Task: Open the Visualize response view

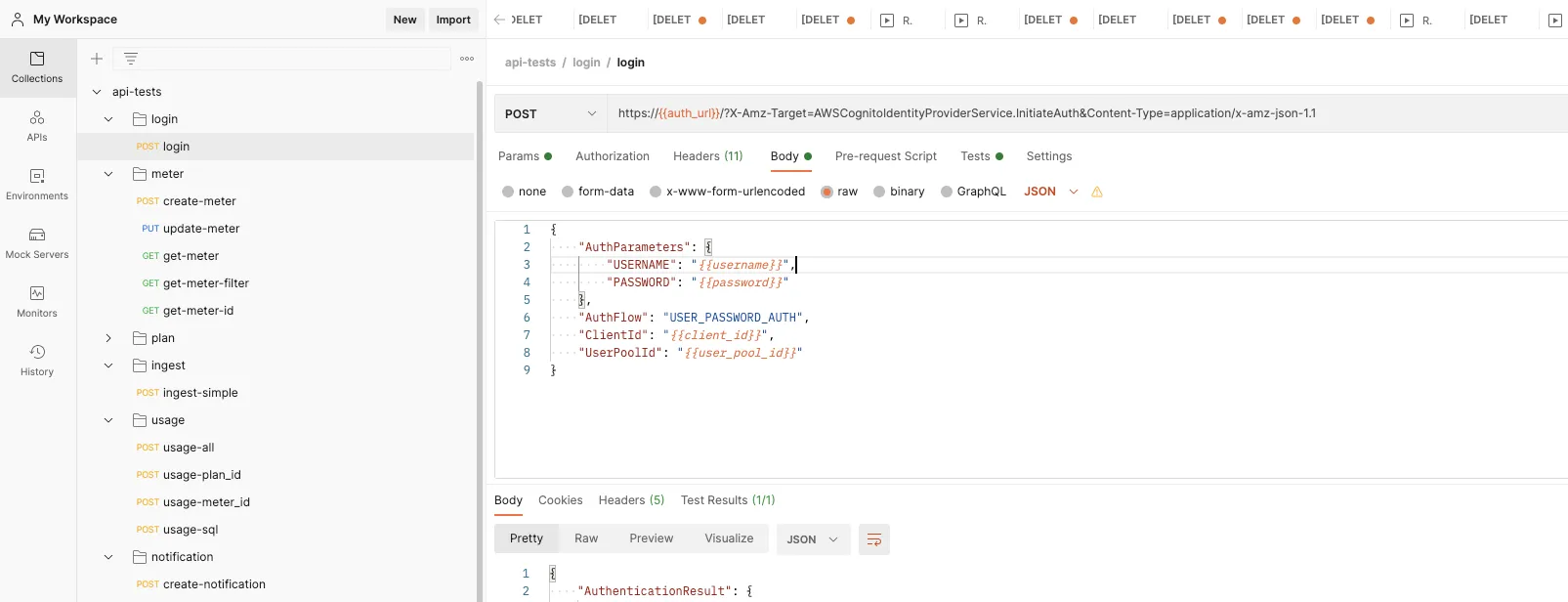Action: (x=729, y=538)
